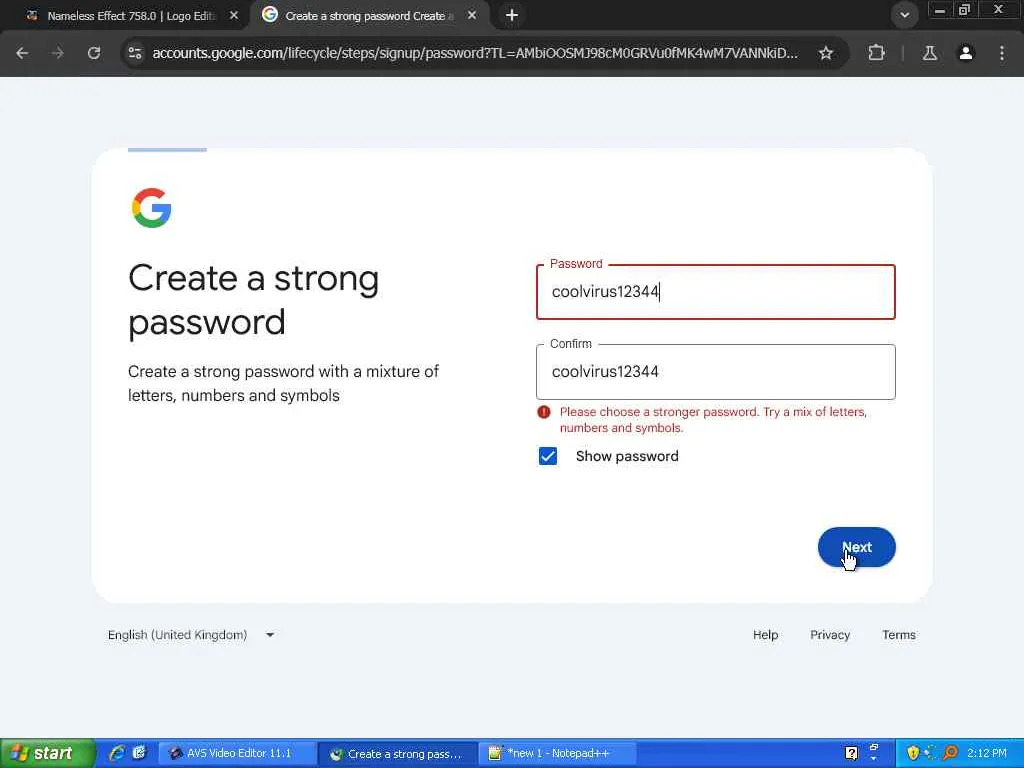Viewport: 1024px width, 768px height.
Task: Open the Help link
Action: point(765,635)
